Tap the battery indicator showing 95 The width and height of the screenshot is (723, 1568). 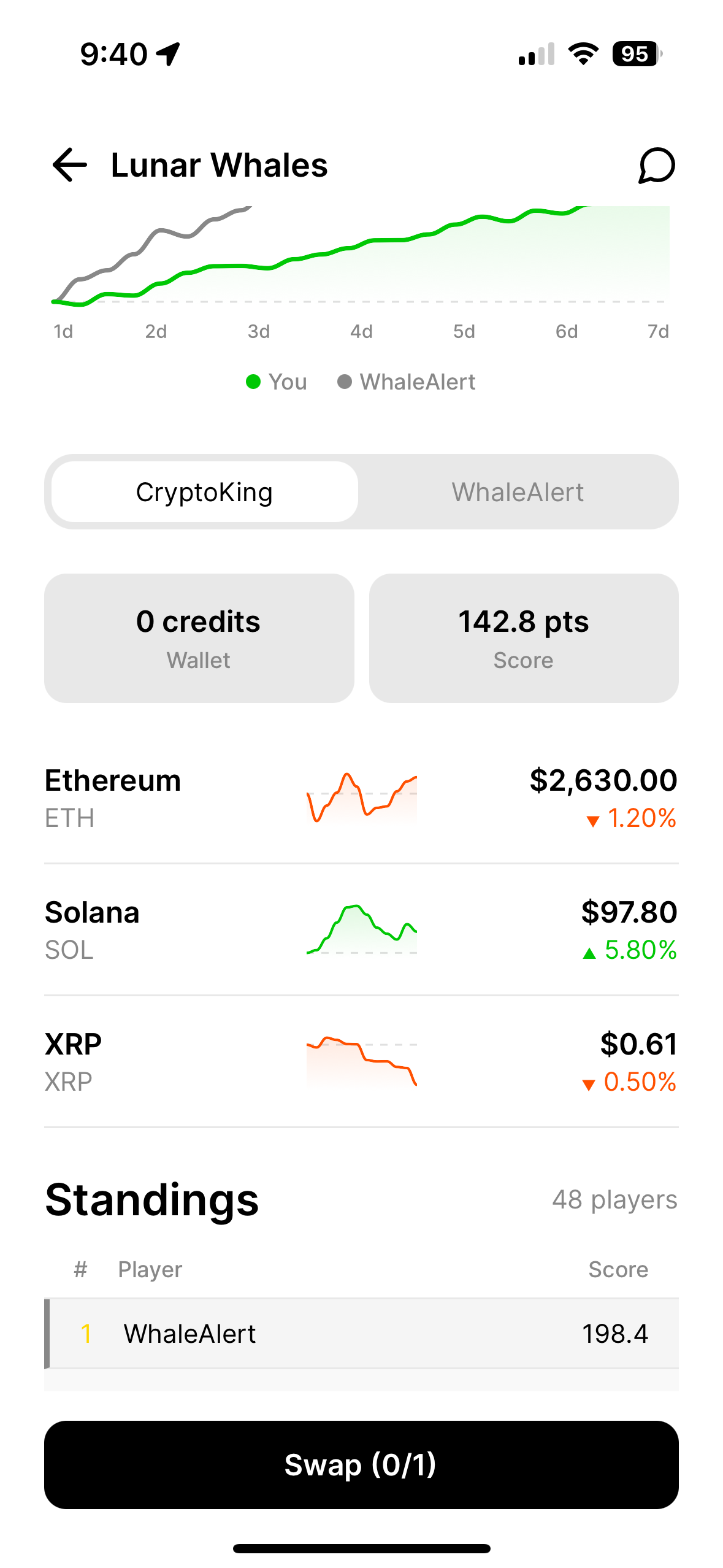pos(637,54)
